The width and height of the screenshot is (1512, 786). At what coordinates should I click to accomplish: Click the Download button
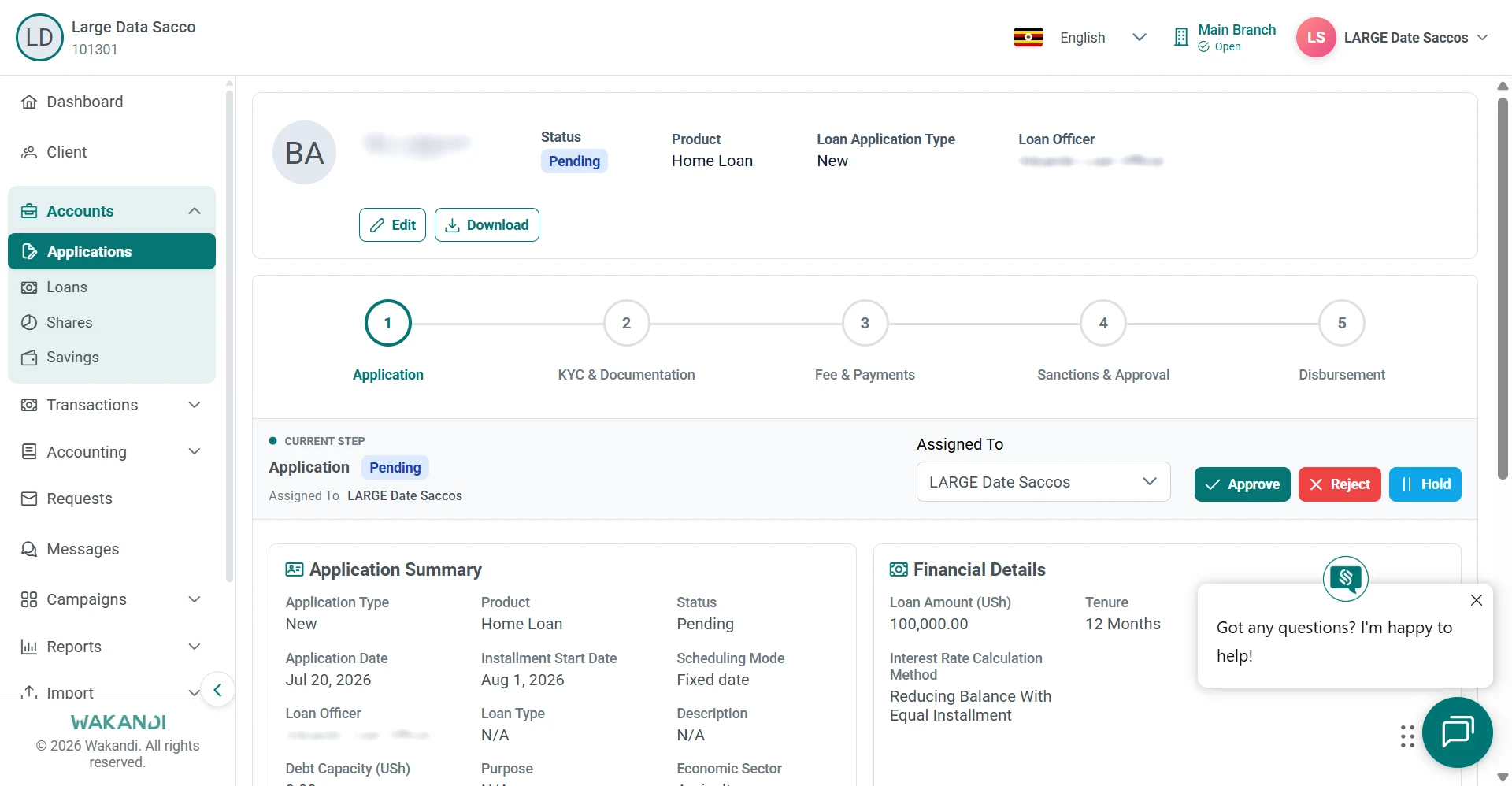click(487, 225)
